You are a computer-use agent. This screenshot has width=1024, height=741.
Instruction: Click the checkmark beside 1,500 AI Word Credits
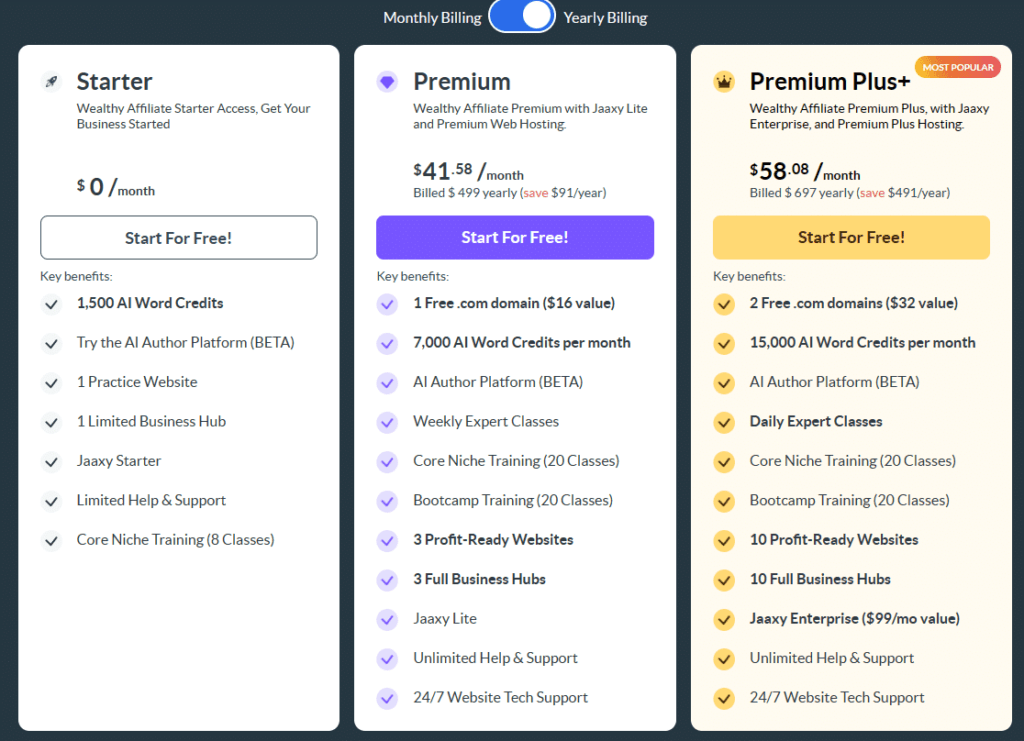[51, 304]
